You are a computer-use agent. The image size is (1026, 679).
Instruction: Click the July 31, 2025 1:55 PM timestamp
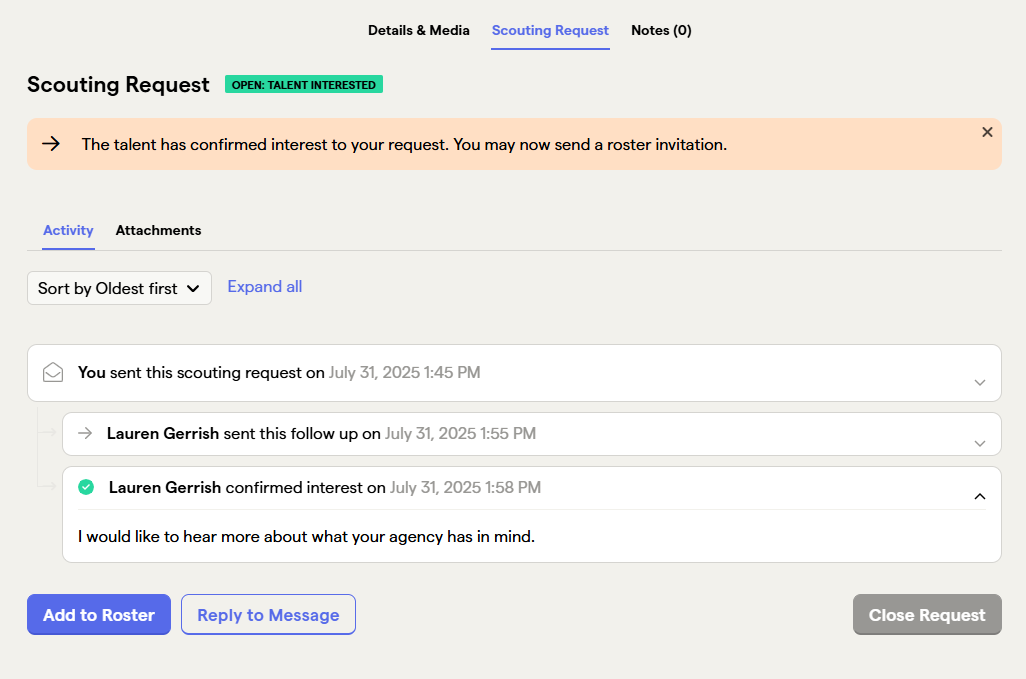click(460, 433)
